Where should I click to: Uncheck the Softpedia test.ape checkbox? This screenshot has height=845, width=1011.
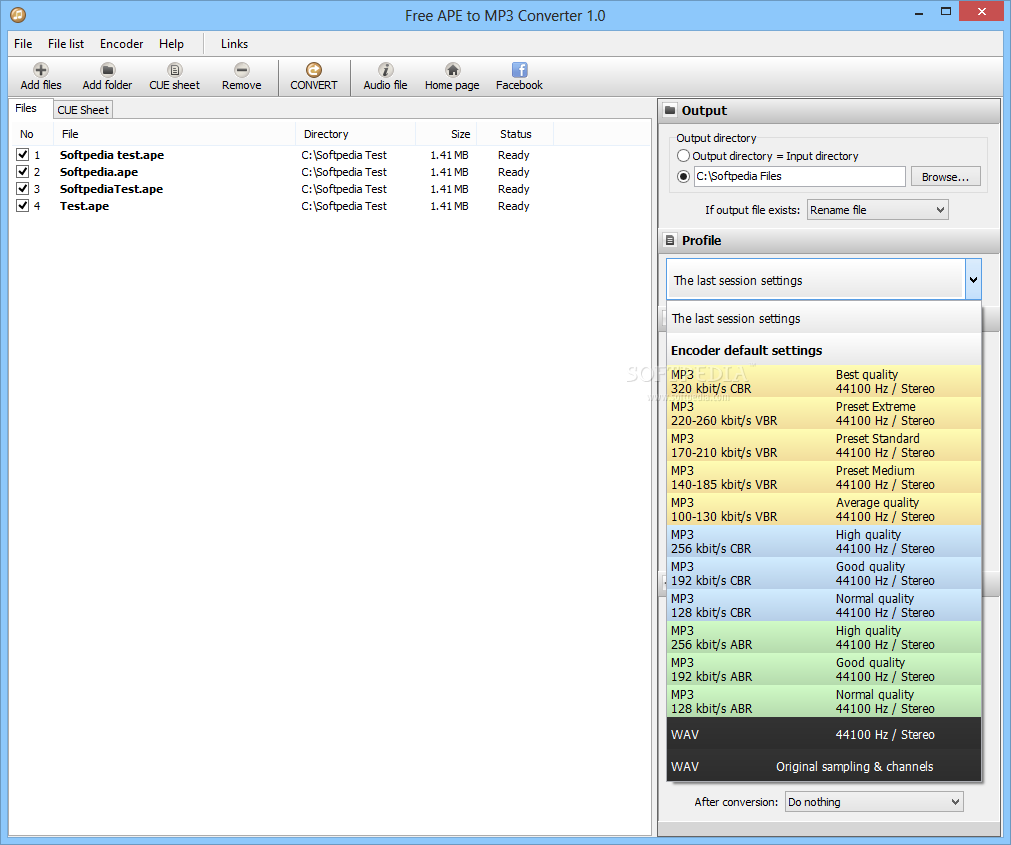pyautogui.click(x=23, y=155)
